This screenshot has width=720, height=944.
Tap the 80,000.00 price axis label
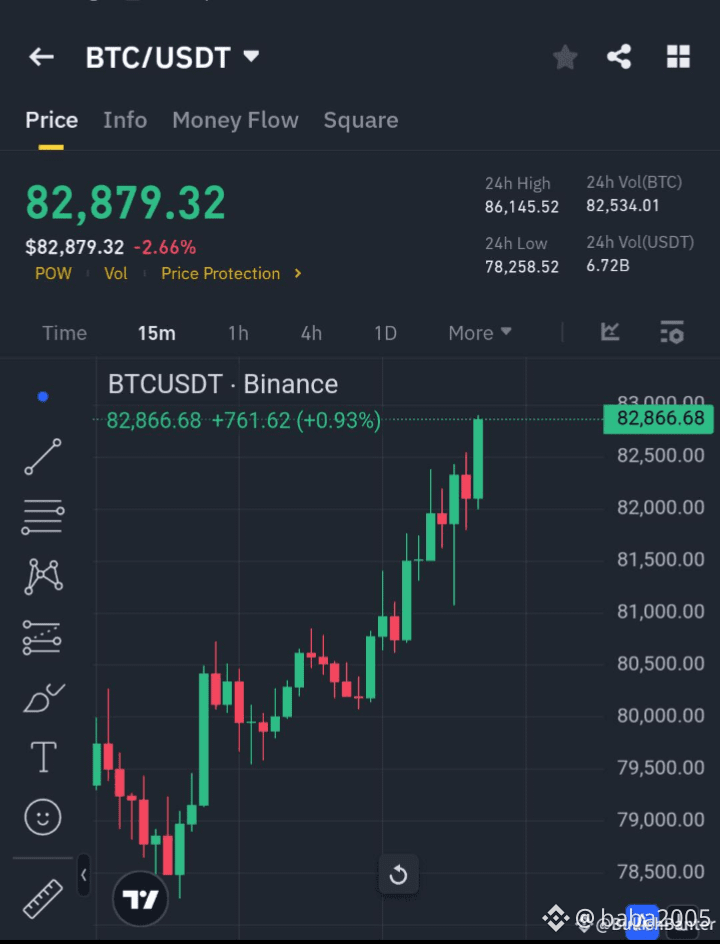(660, 715)
